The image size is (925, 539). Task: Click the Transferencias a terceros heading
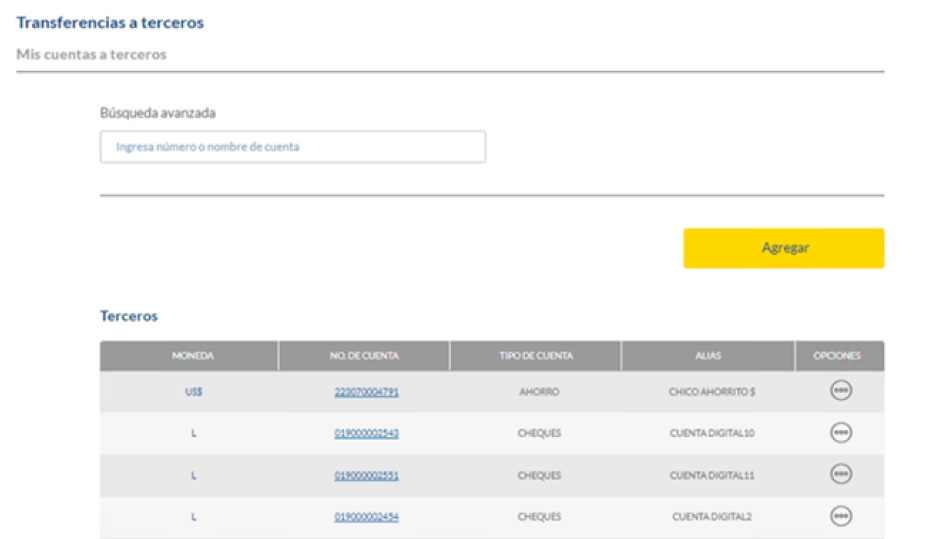click(110, 22)
